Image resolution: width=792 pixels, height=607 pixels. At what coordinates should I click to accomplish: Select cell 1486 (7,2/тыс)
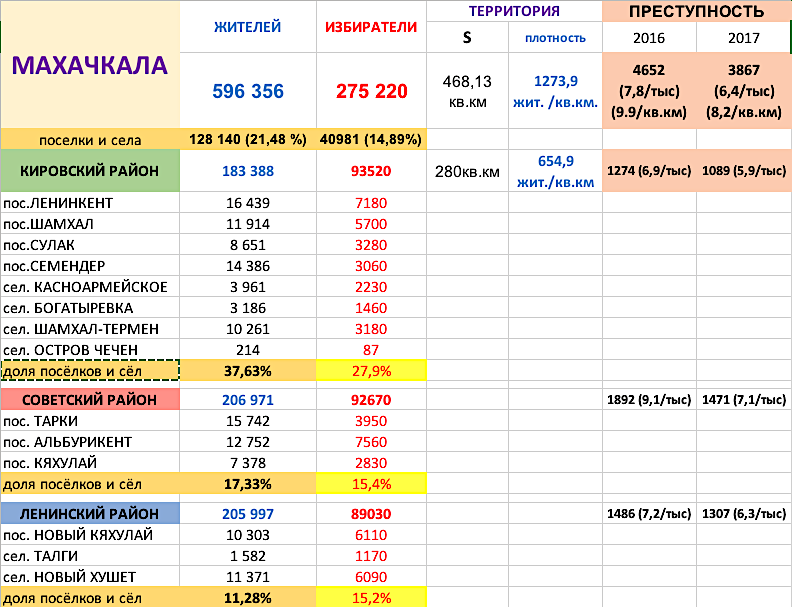(649, 513)
